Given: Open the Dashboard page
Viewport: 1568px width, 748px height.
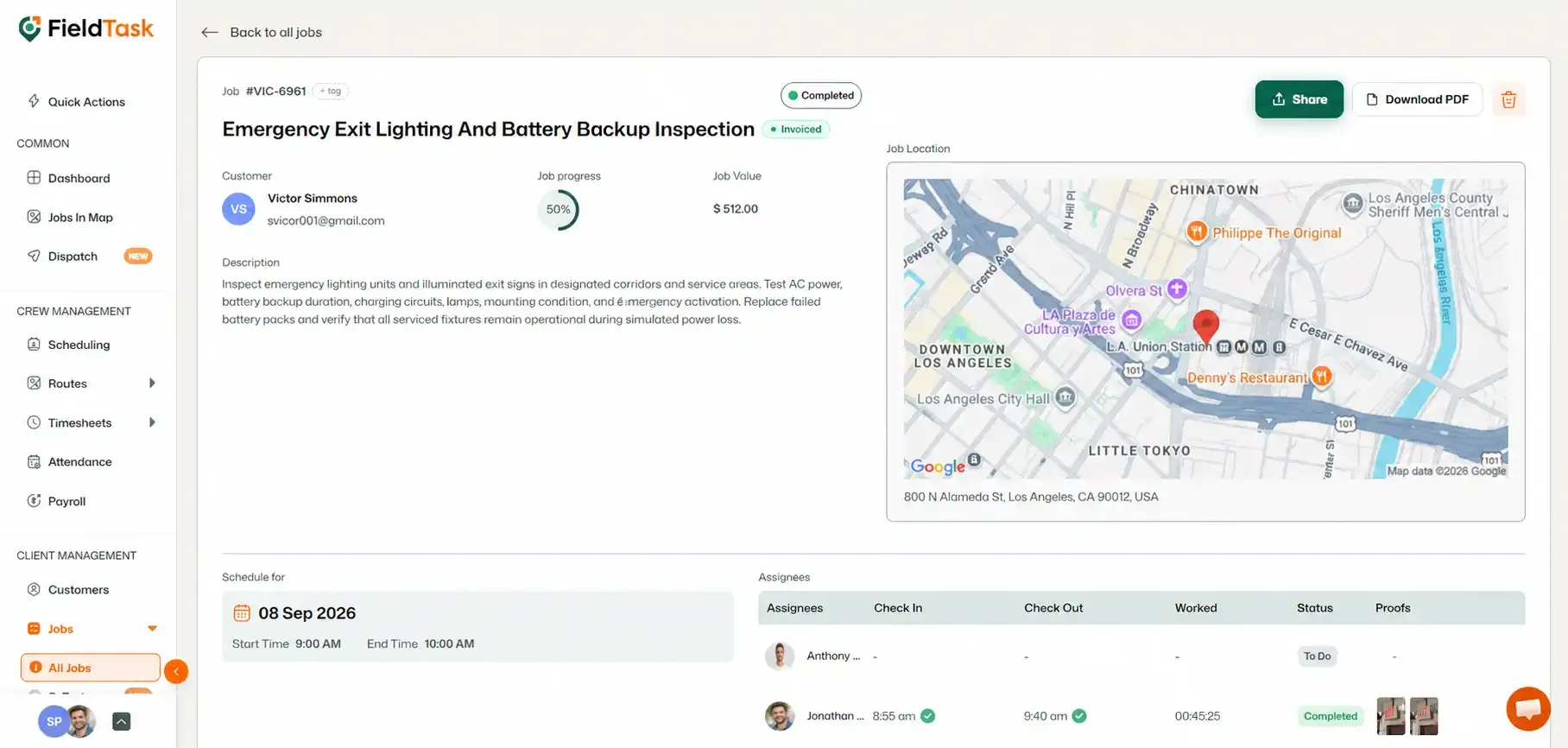Looking at the screenshot, I should coord(79,178).
